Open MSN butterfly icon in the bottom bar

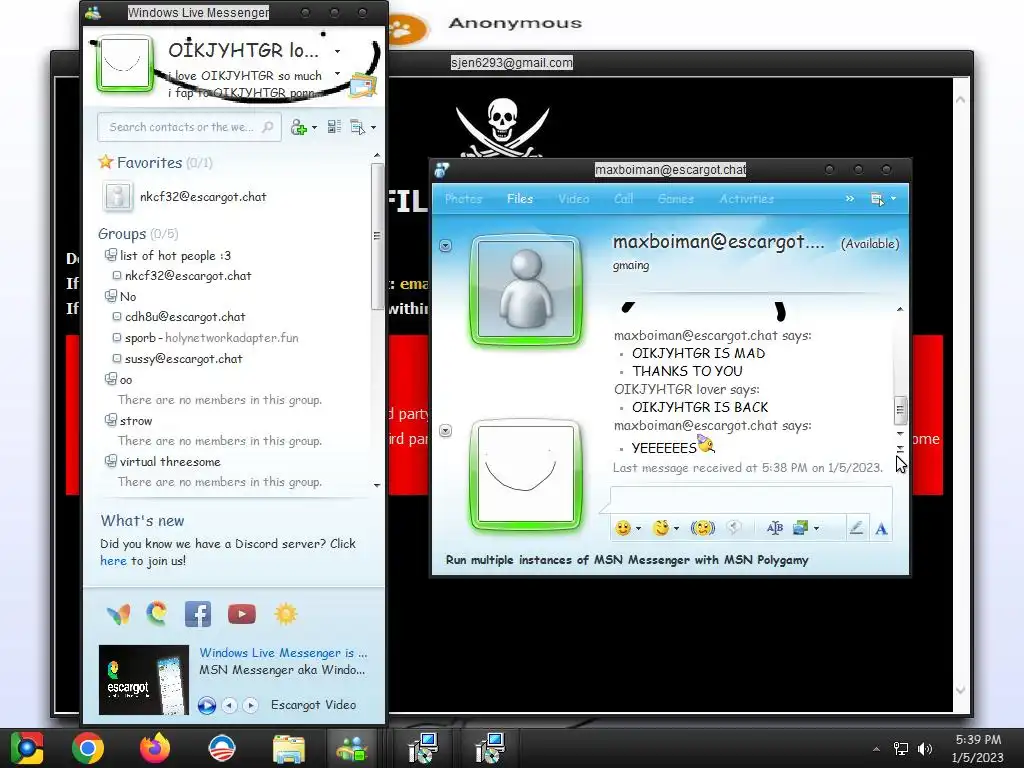pyautogui.click(x=118, y=614)
